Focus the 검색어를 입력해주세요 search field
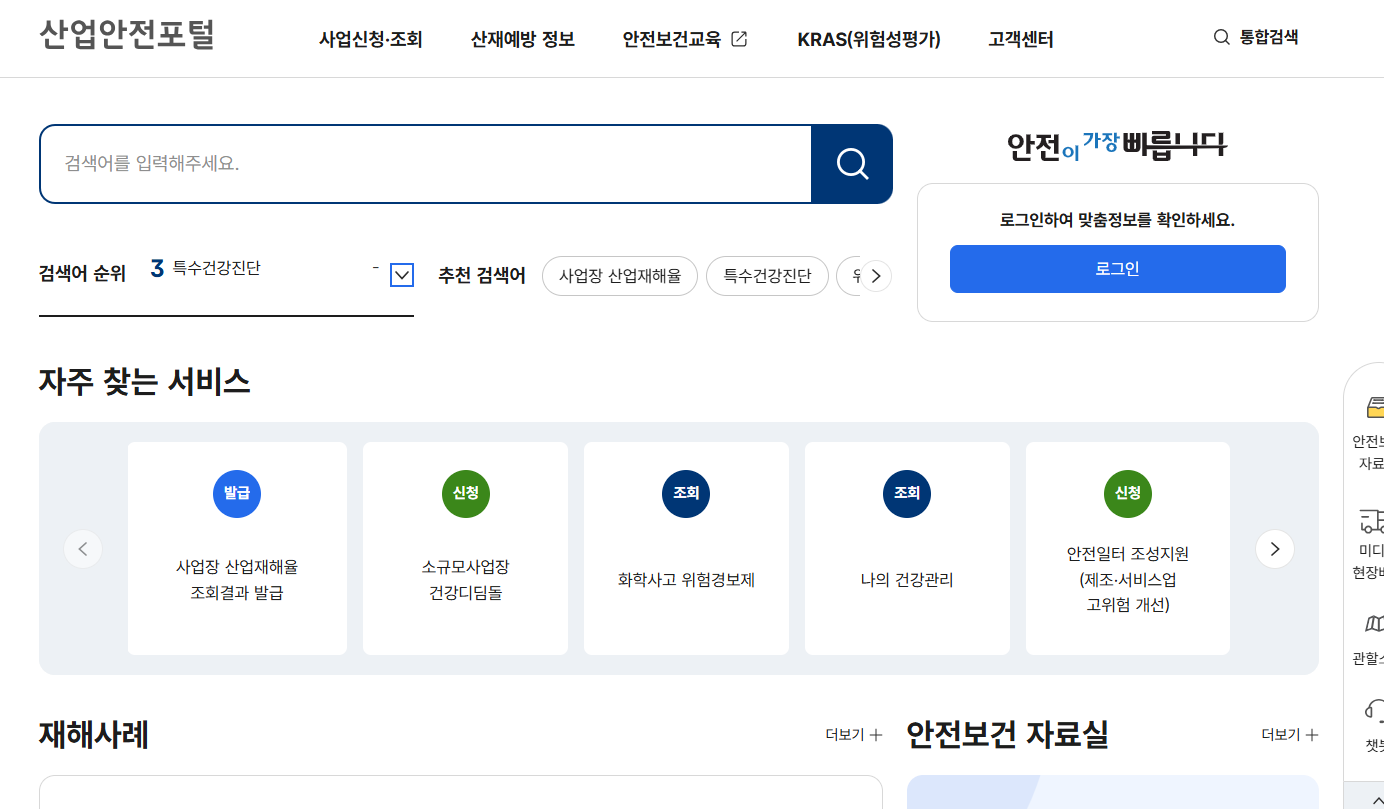 click(425, 164)
